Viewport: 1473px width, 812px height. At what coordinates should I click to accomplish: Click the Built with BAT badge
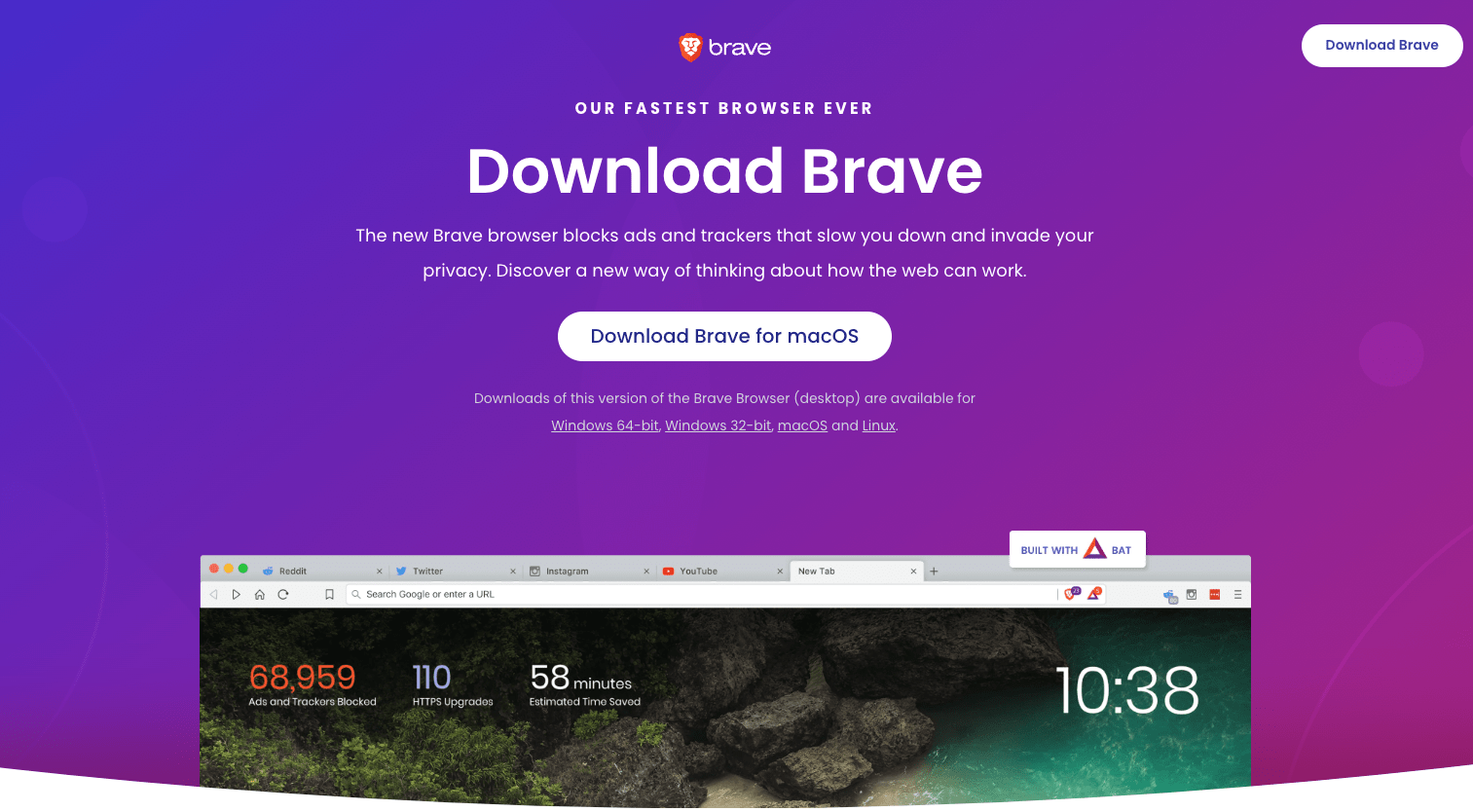tap(1077, 549)
